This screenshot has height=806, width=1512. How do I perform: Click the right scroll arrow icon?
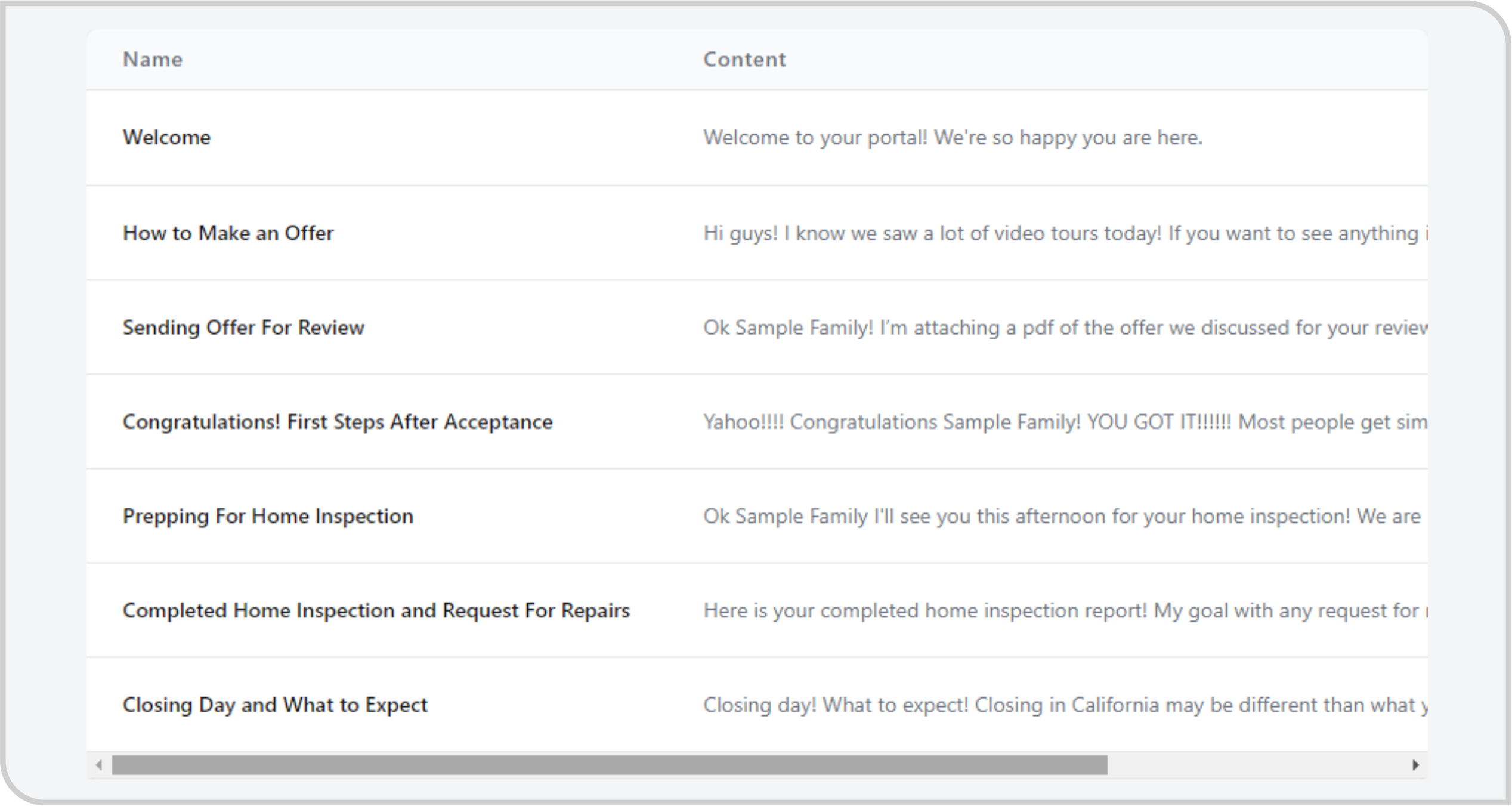click(x=1415, y=765)
